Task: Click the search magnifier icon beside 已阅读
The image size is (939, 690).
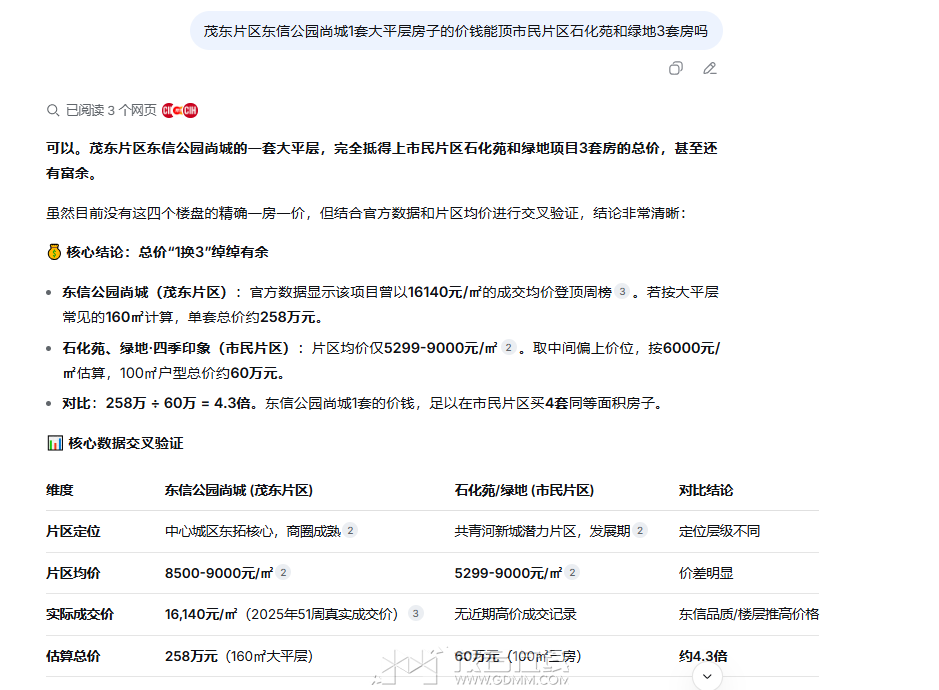Action: click(53, 111)
